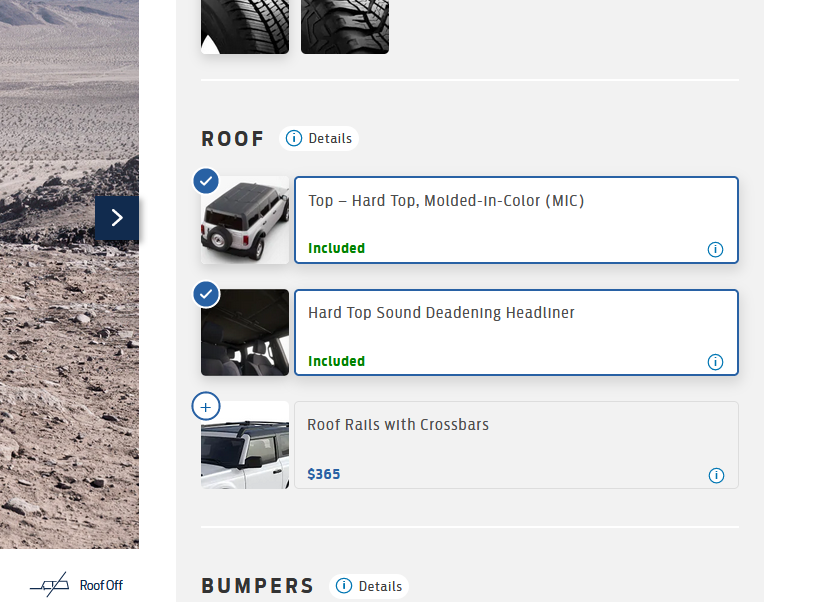Image resolution: width=824 pixels, height=602 pixels.
Task: Toggle the Roof Off view label
Action: click(x=101, y=585)
